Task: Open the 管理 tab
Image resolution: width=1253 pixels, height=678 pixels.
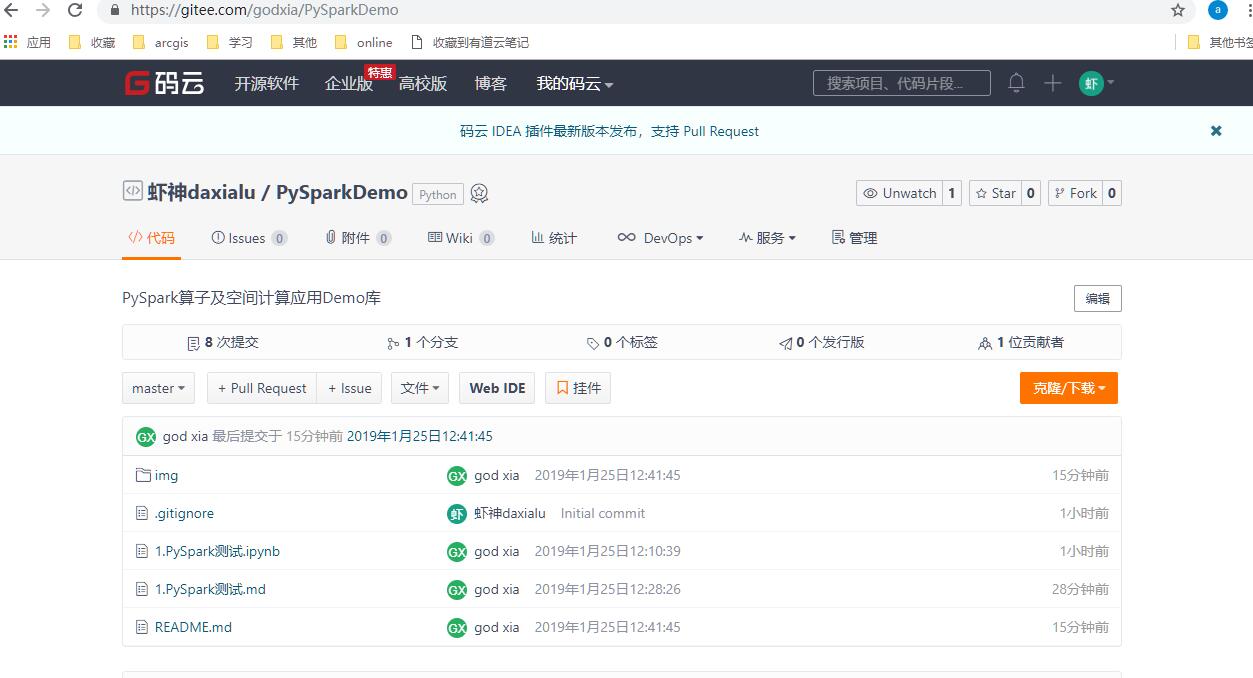Action: pyautogui.click(x=855, y=238)
